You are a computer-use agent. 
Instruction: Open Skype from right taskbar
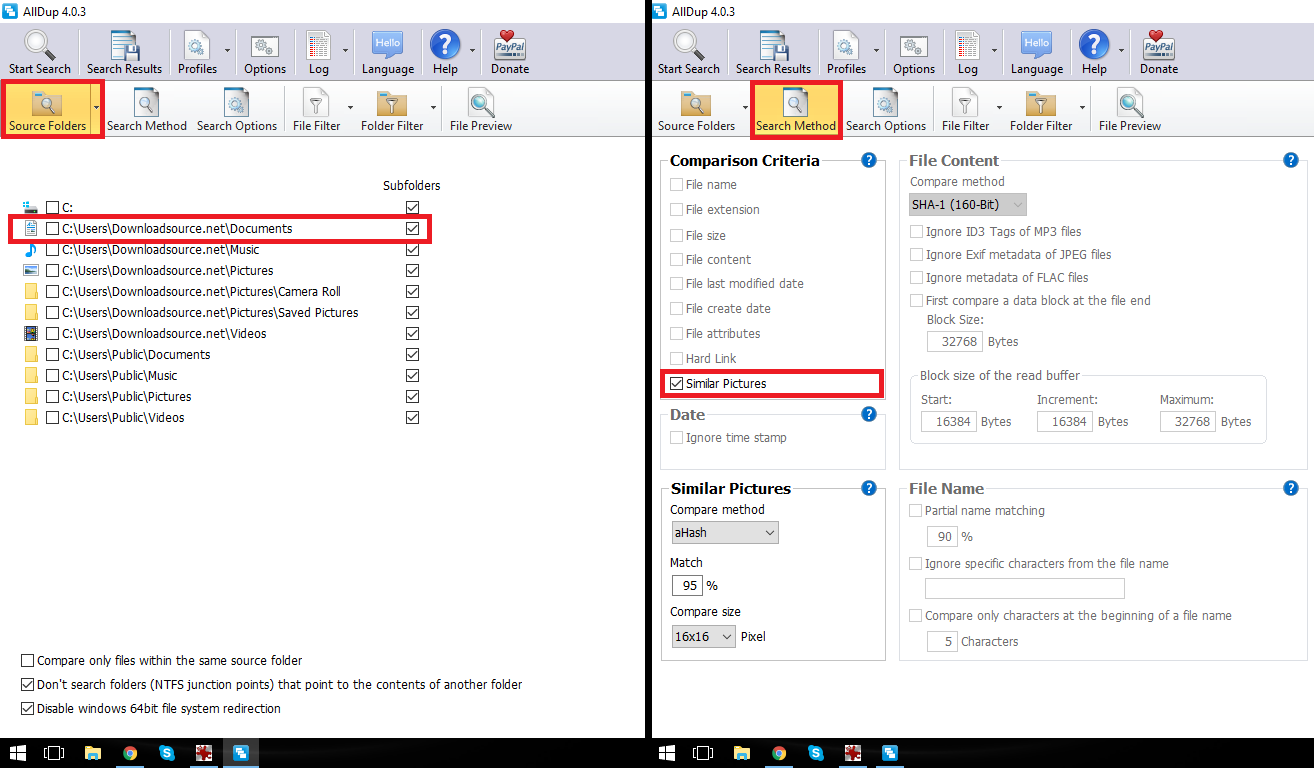click(816, 753)
